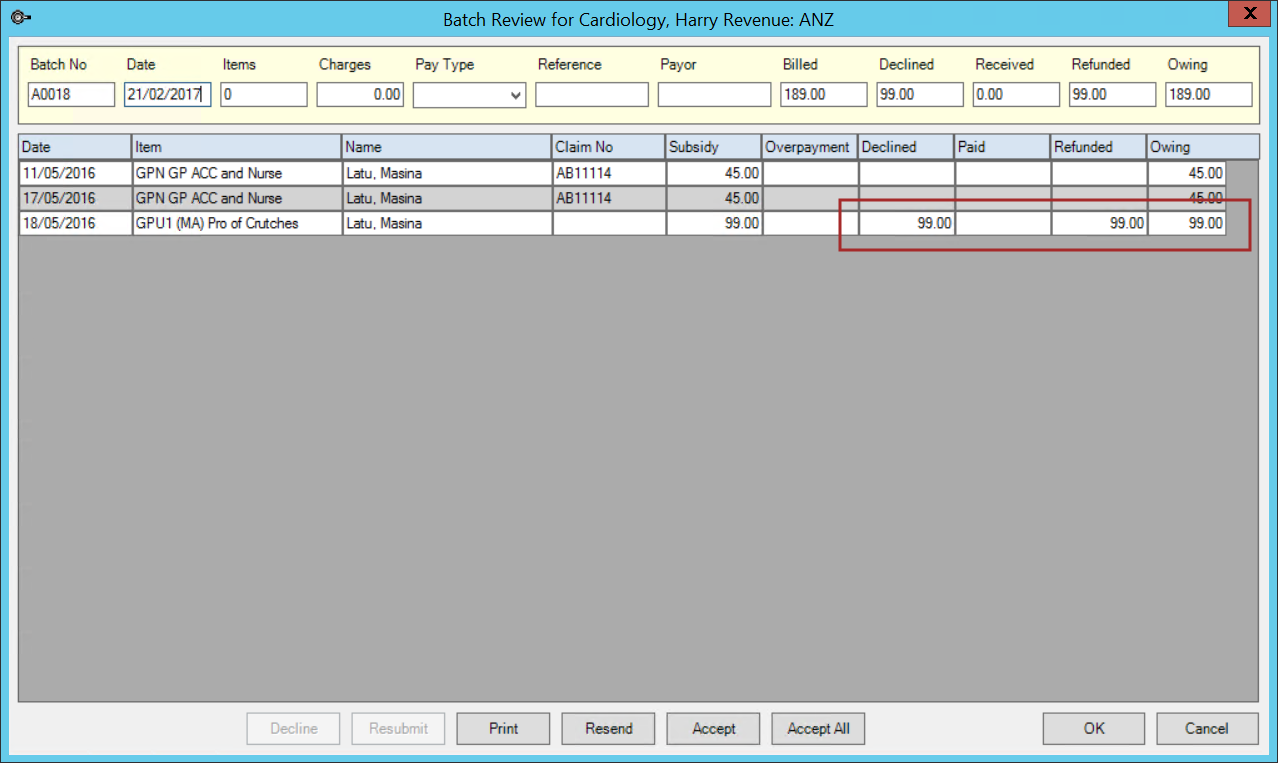
Task: Click the 45.00 Subsidy cell in first row
Action: tap(714, 173)
